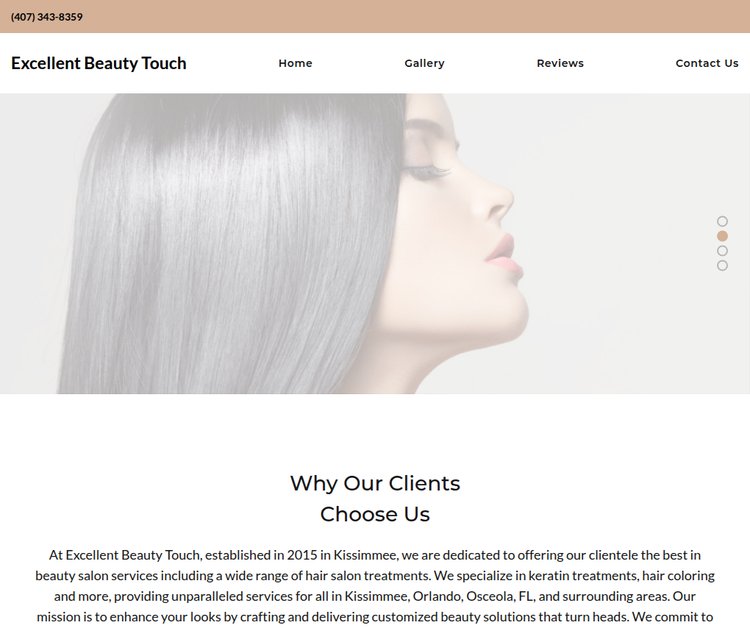
Task: Navigate to Contact Us
Action: [x=707, y=63]
